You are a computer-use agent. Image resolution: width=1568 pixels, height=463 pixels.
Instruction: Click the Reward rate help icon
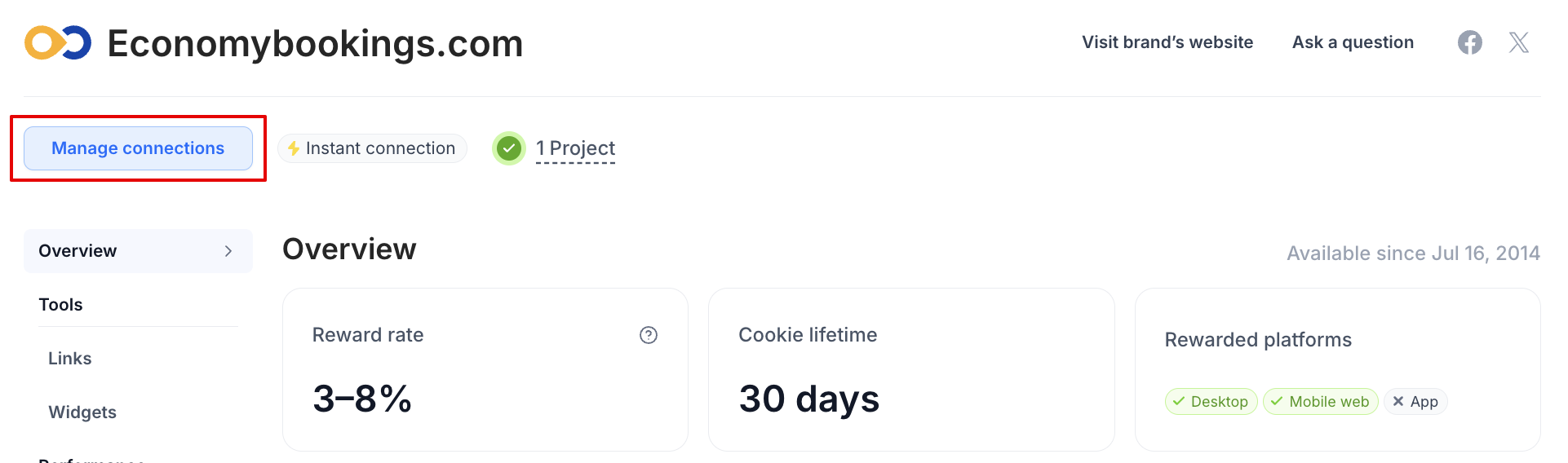649,335
